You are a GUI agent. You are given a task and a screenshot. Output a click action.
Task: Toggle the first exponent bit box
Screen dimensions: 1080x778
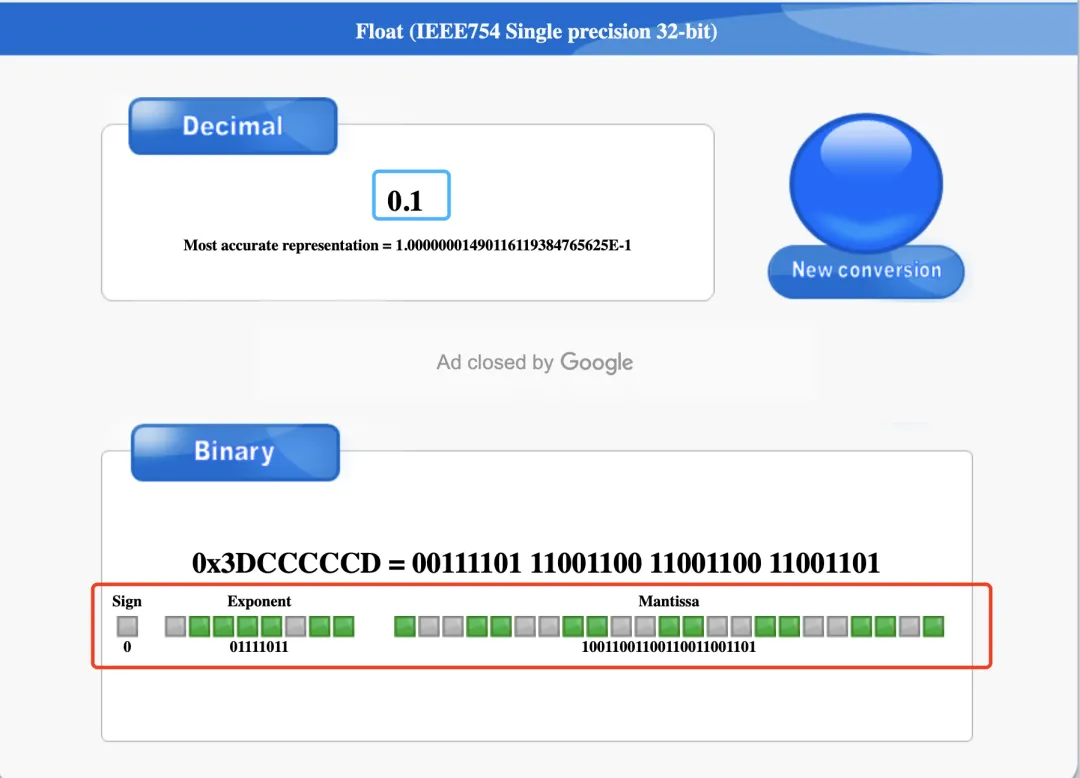click(176, 627)
